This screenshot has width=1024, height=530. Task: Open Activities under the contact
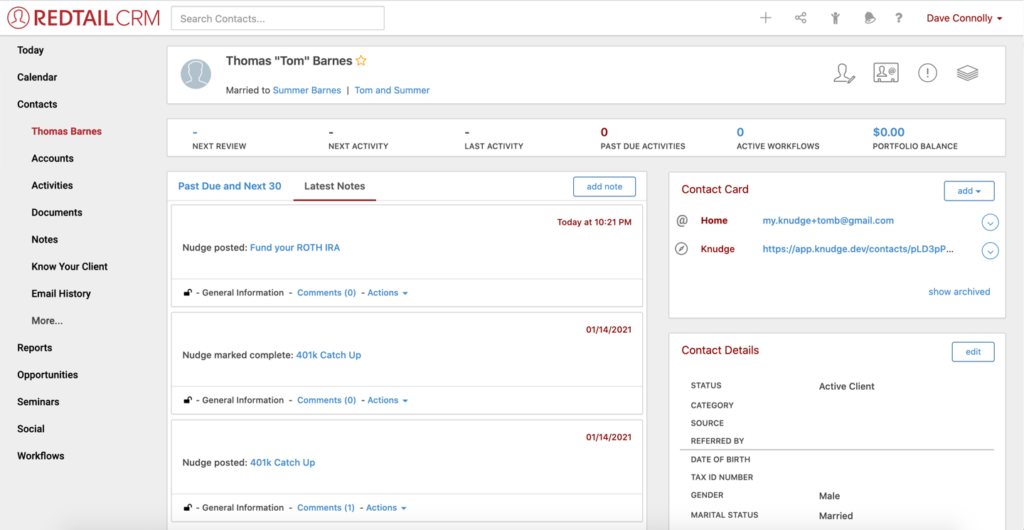pyautogui.click(x=52, y=185)
